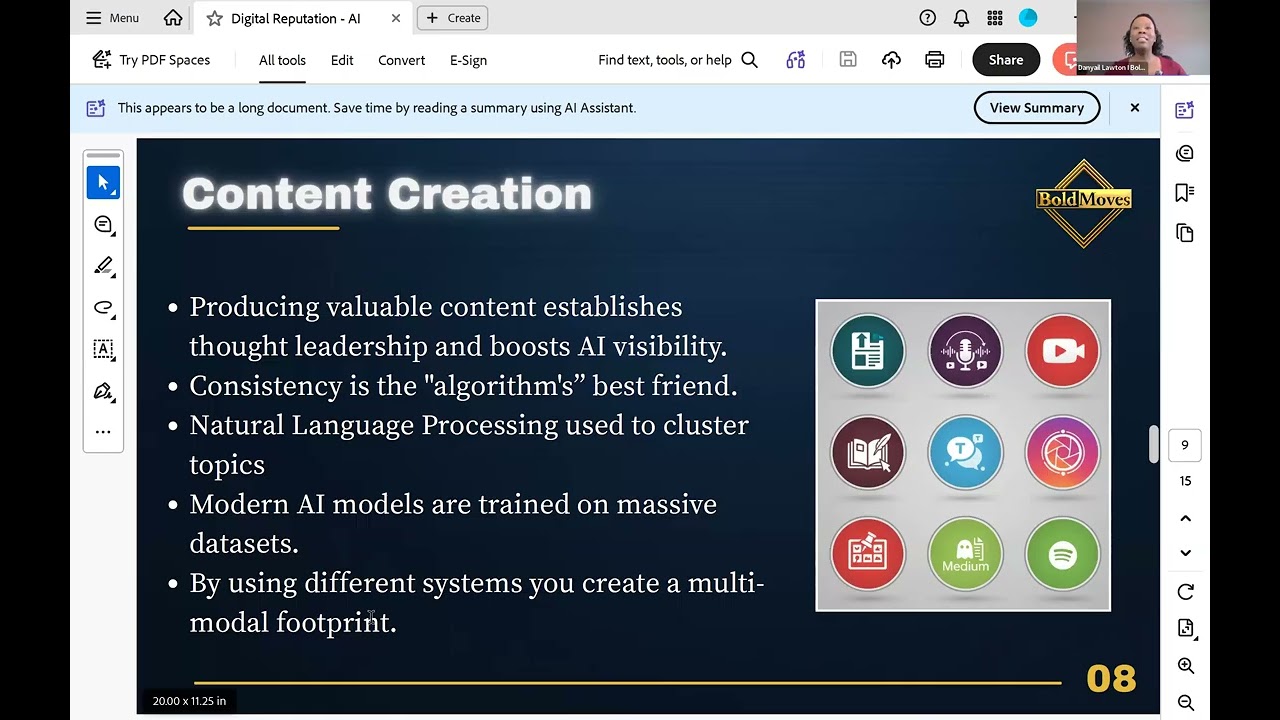Viewport: 1280px width, 720px height.
Task: Click the AI summary banner icon
Action: [x=96, y=108]
